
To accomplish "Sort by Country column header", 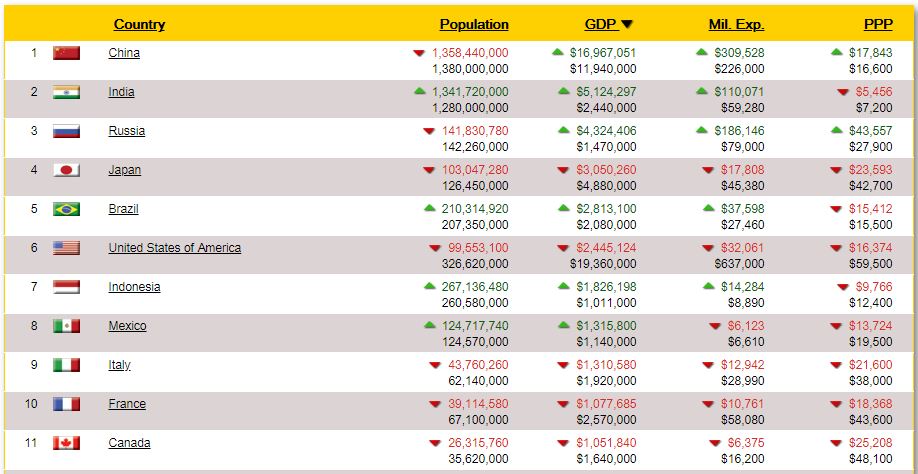I will click(x=139, y=24).
